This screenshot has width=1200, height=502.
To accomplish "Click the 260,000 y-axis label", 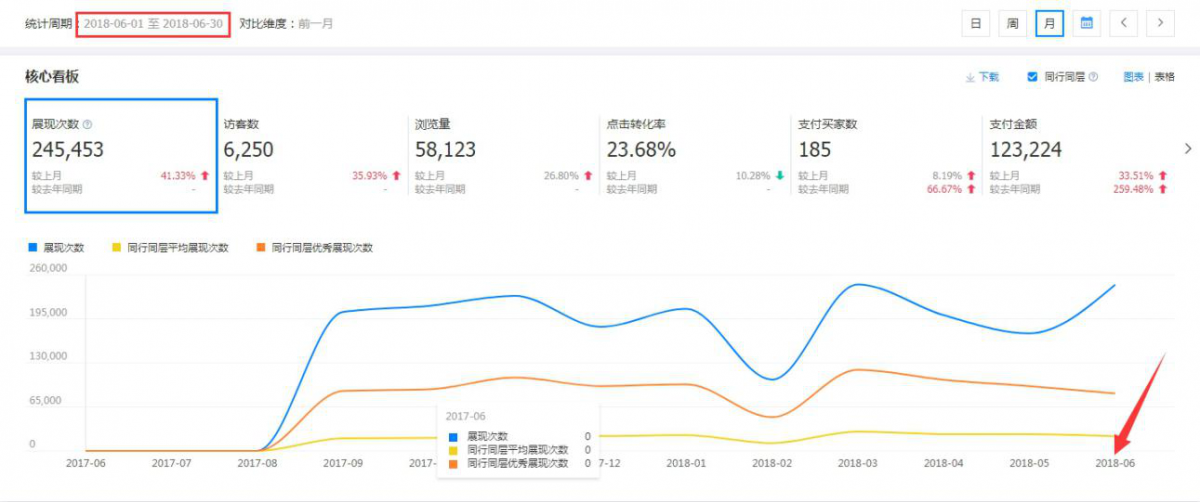I will pos(48,268).
